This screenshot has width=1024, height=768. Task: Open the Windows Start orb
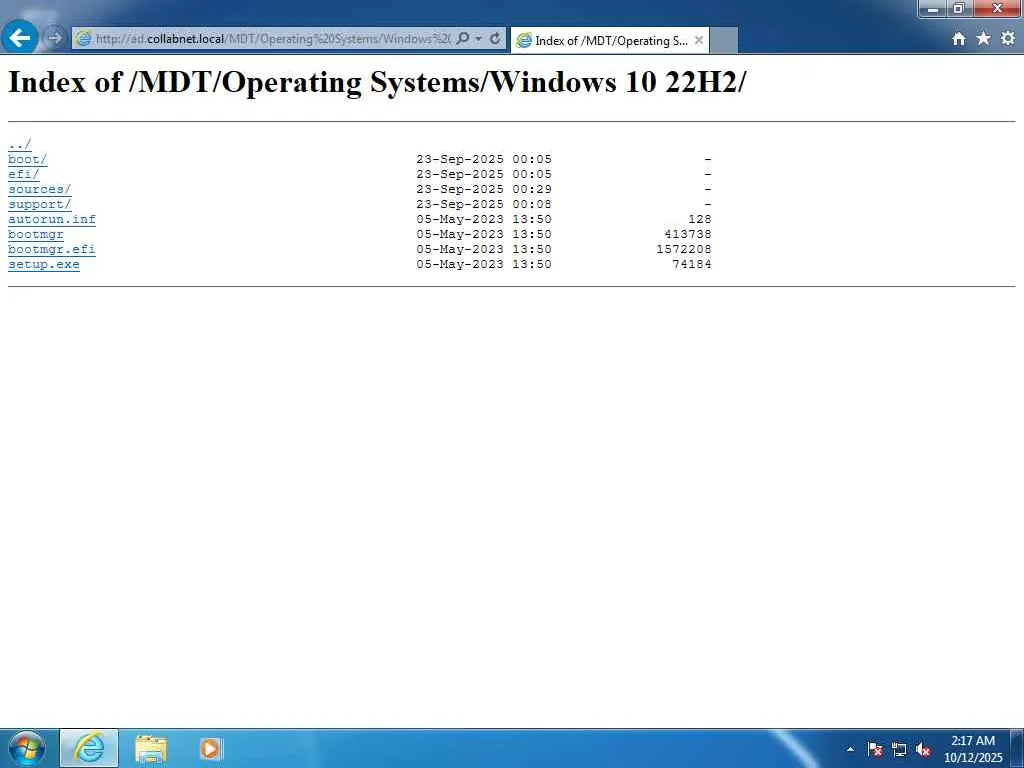[27, 748]
